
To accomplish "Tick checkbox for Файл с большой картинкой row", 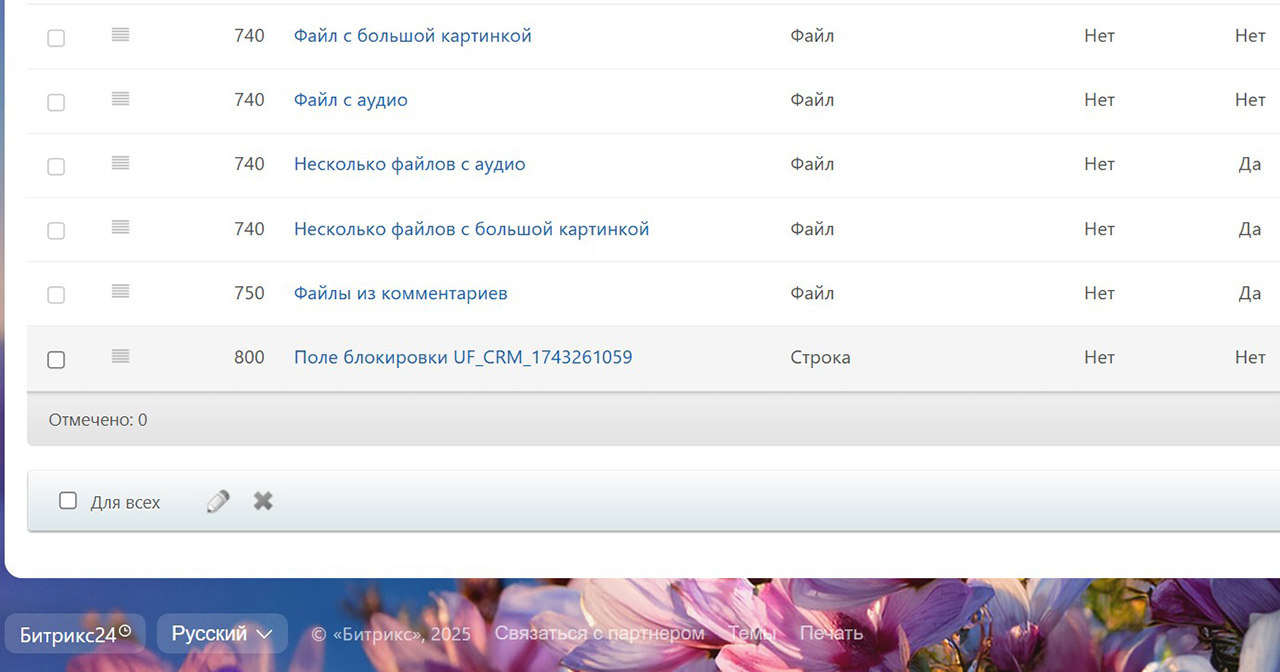I will click(56, 38).
